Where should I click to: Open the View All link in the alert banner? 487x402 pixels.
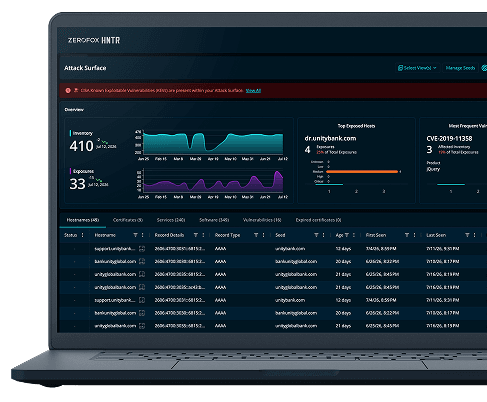[253, 90]
